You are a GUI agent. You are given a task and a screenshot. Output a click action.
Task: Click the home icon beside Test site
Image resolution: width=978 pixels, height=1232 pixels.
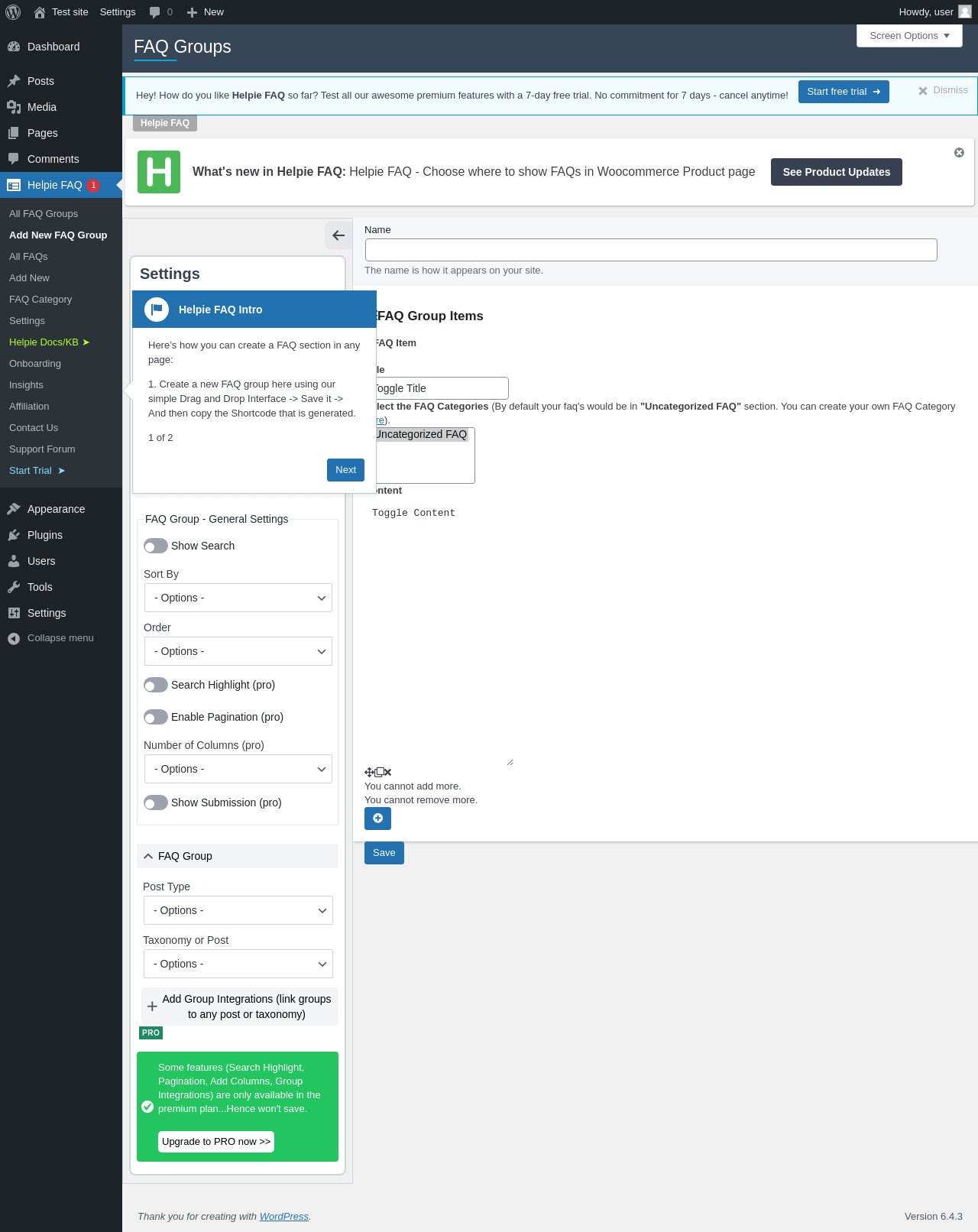40,12
